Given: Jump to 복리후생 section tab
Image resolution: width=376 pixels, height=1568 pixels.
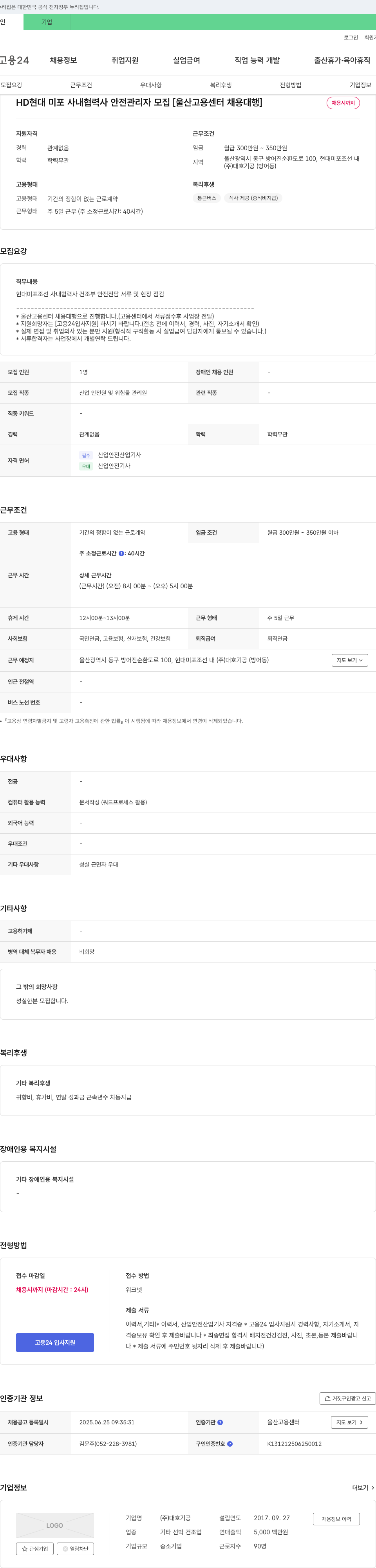Looking at the screenshot, I should click(221, 85).
